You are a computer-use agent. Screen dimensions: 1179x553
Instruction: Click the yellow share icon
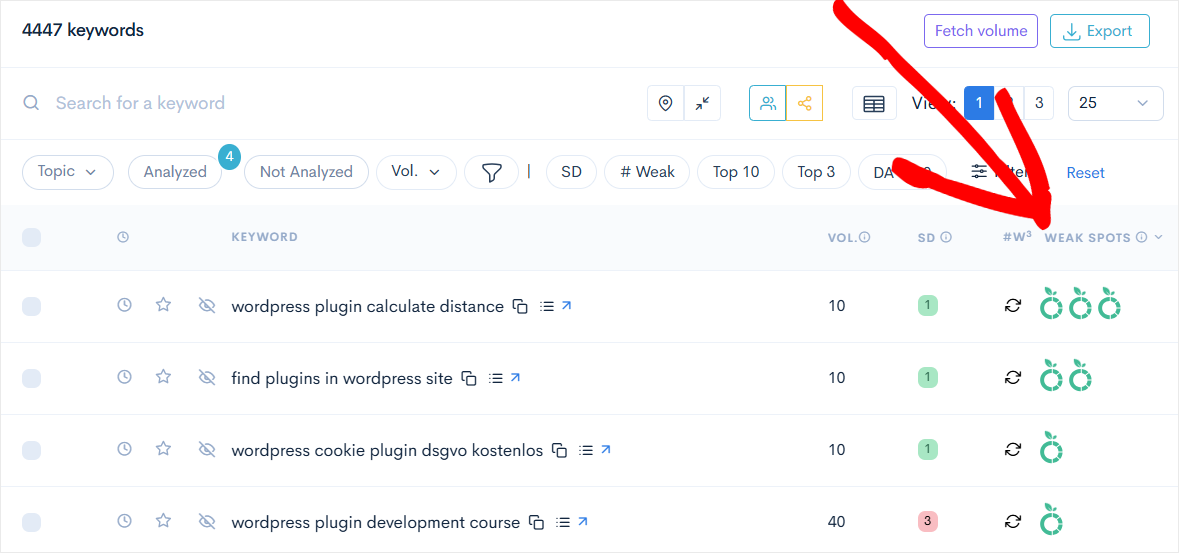[804, 103]
